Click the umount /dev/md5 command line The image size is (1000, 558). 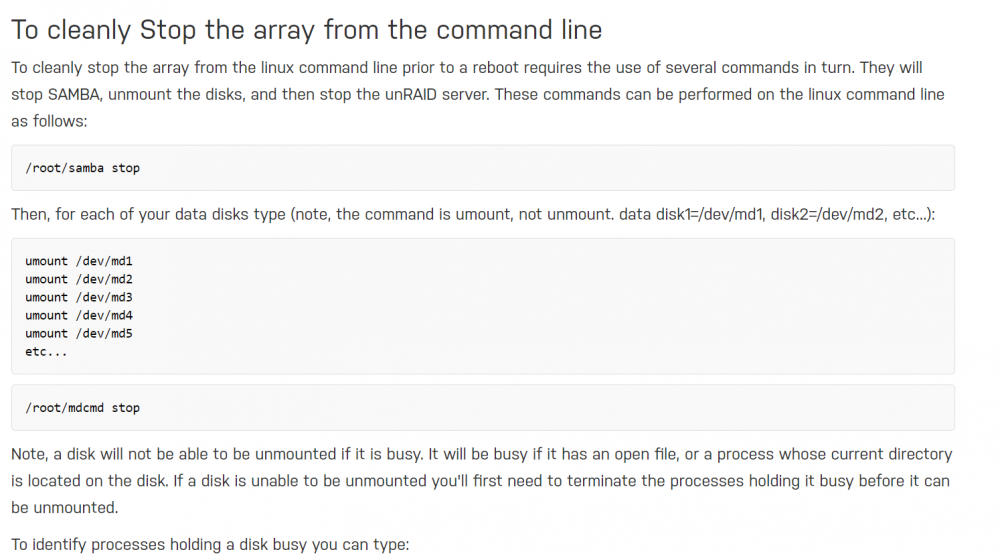pos(79,334)
